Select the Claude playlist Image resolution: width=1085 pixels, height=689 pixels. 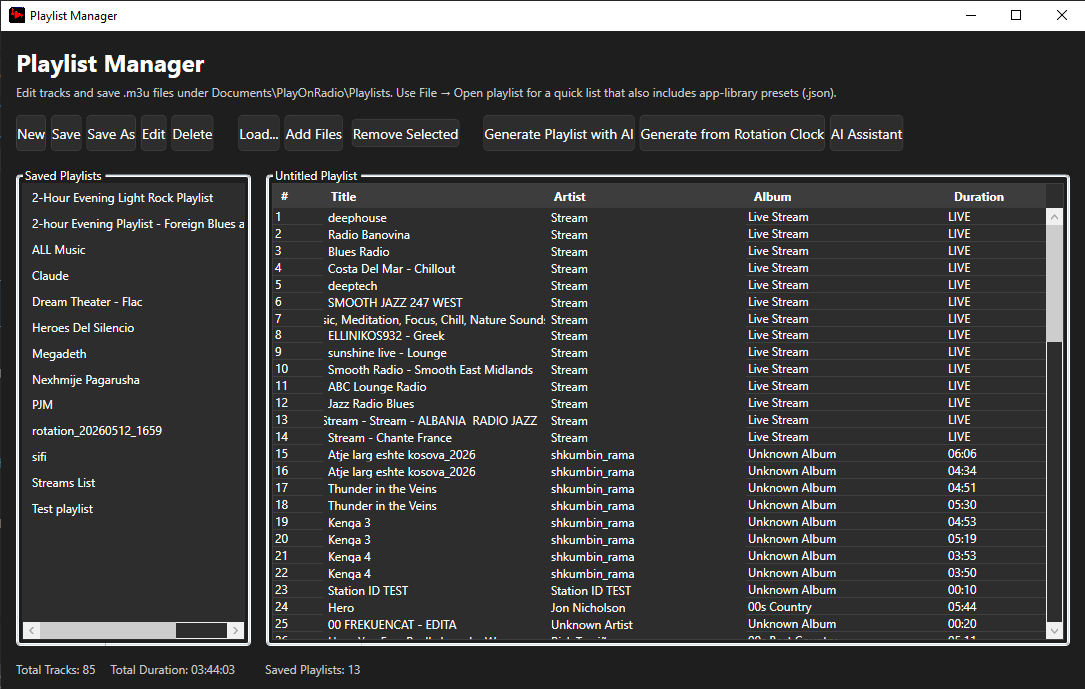134,276
